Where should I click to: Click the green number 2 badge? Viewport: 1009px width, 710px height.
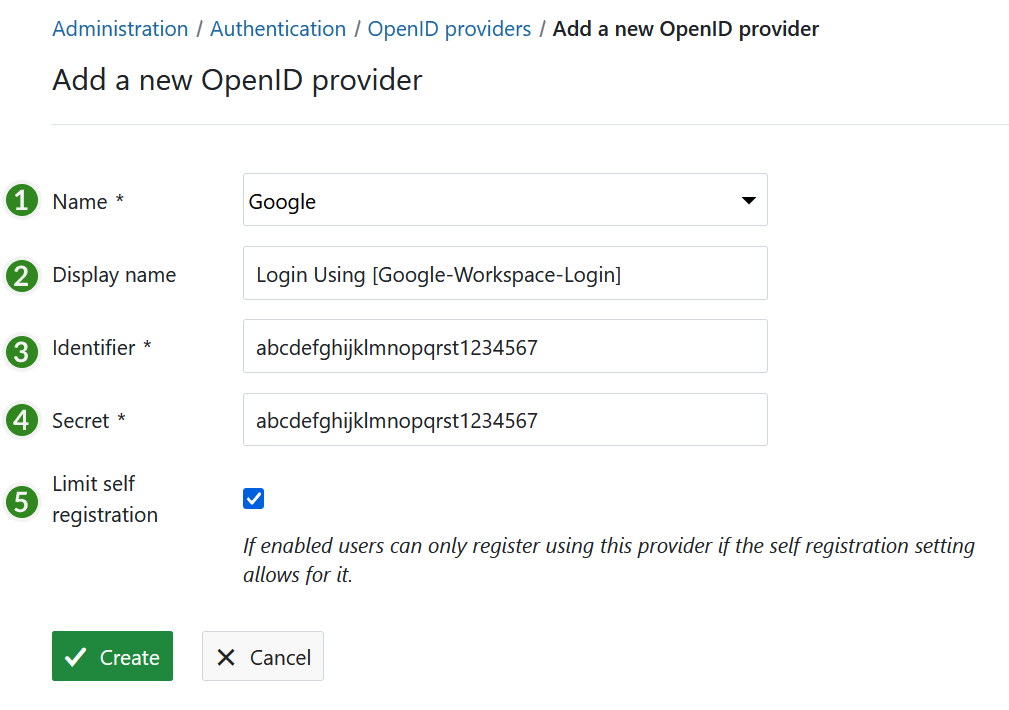21,275
